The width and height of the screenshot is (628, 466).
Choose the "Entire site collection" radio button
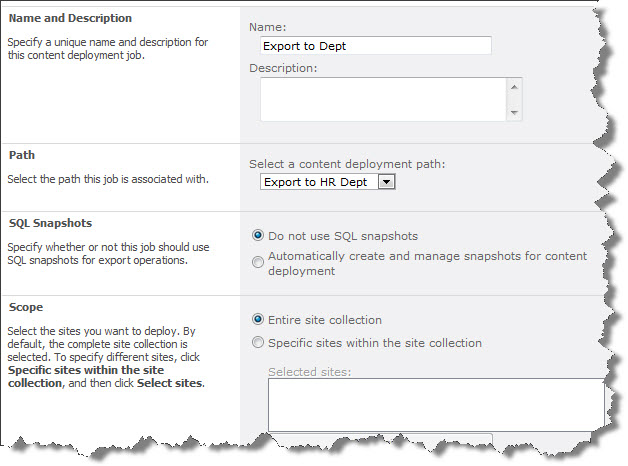(x=259, y=320)
